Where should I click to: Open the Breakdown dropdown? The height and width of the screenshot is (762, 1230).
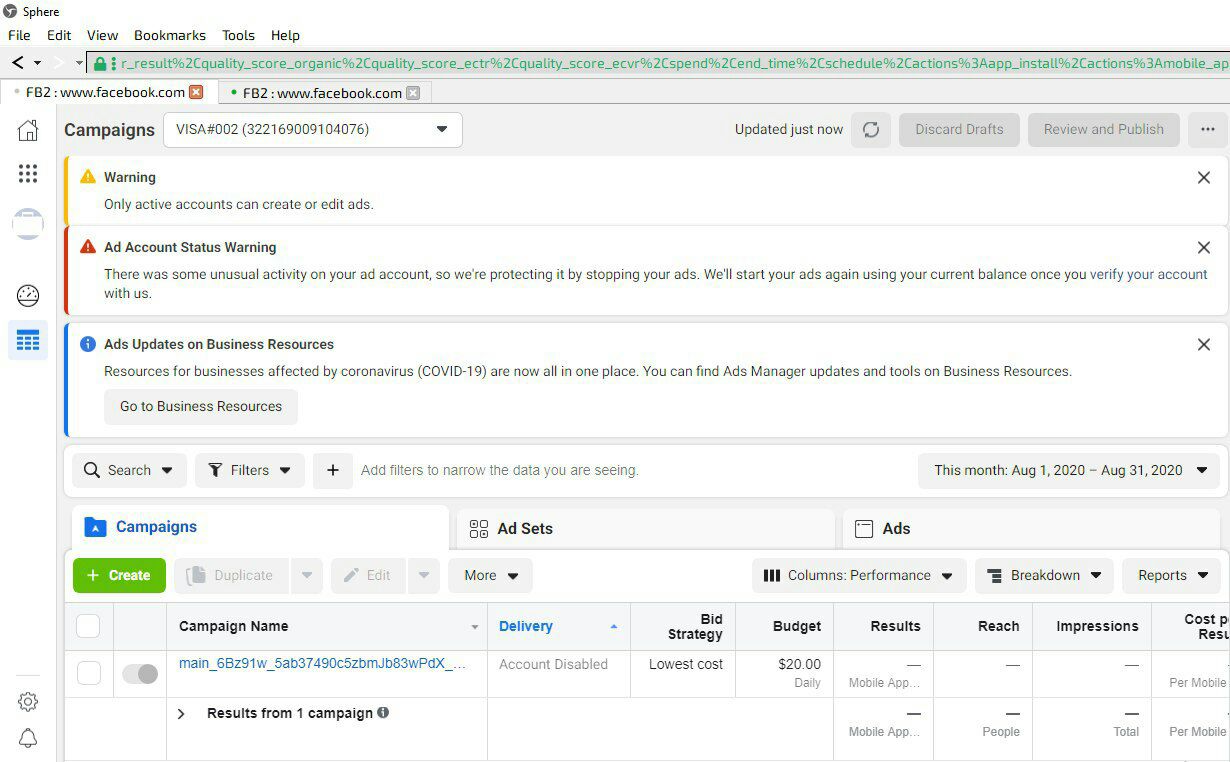(x=1044, y=575)
